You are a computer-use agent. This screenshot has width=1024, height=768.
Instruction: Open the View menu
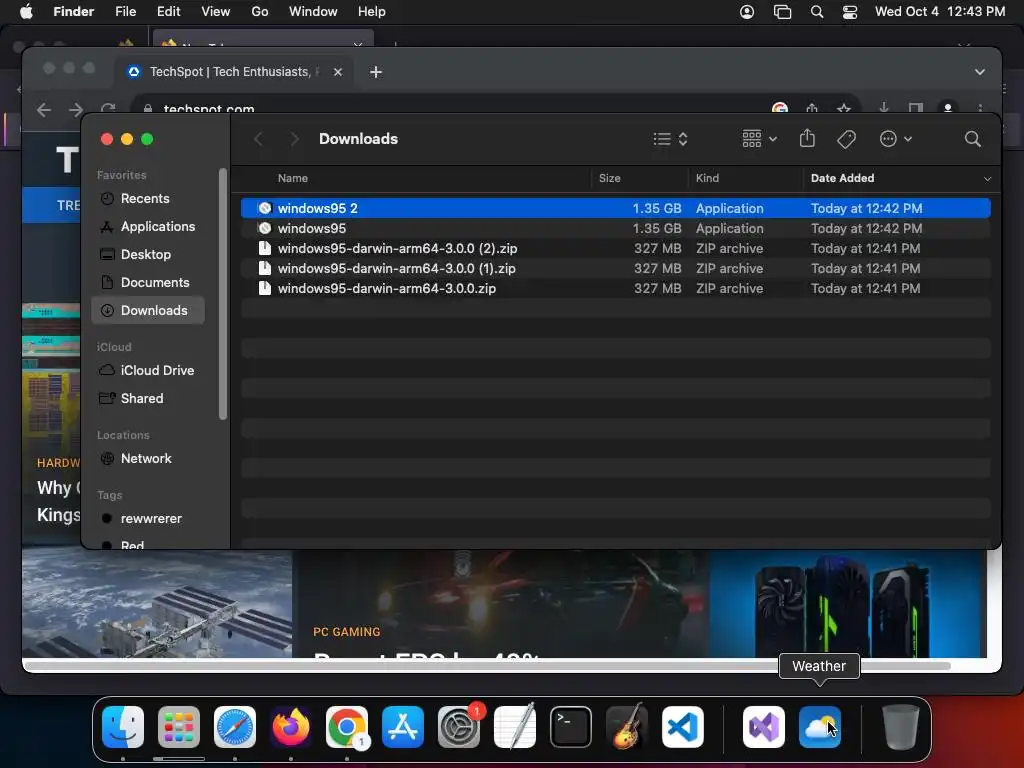[x=216, y=12]
